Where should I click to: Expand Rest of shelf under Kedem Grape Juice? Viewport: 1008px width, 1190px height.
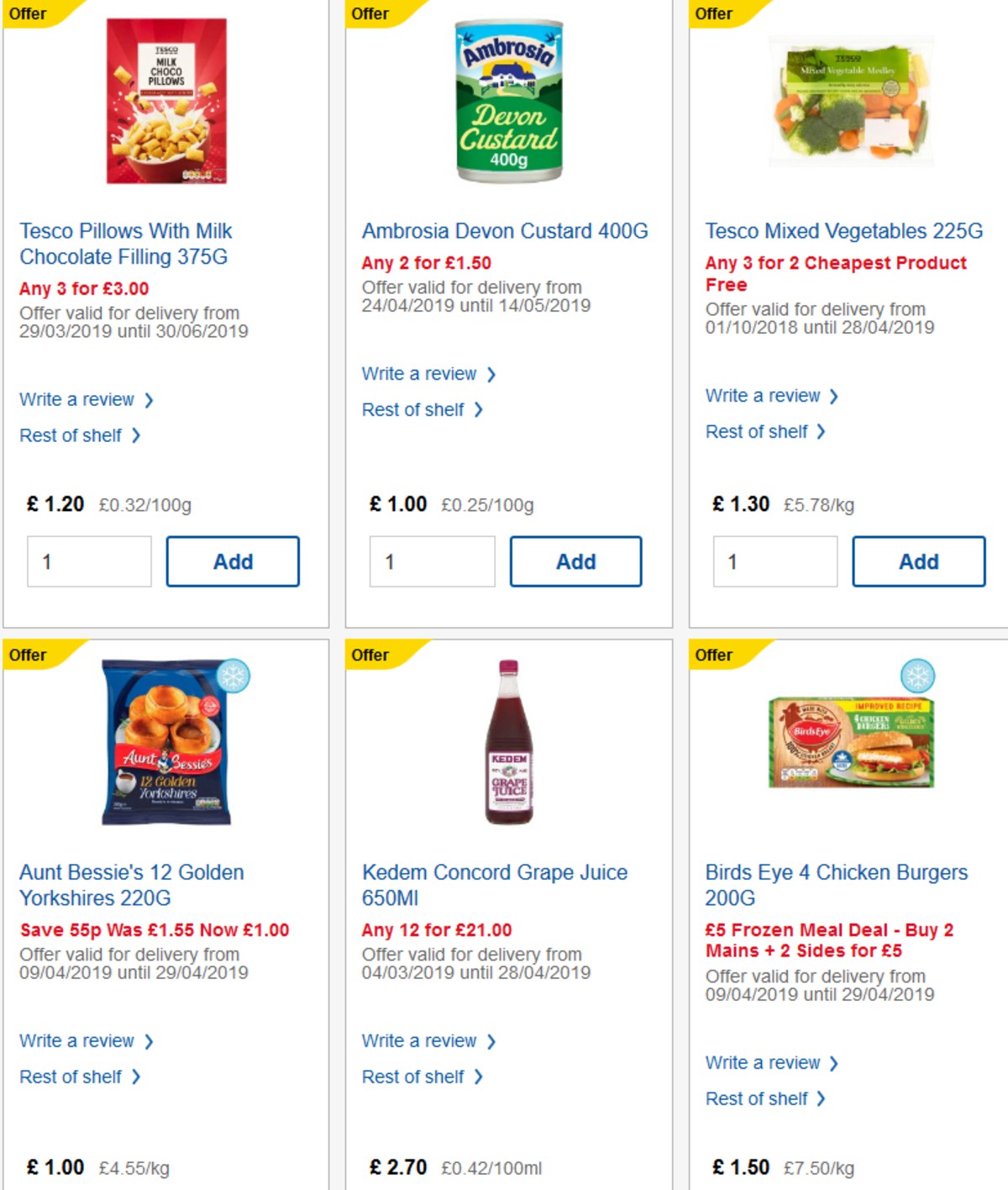click(x=415, y=1077)
